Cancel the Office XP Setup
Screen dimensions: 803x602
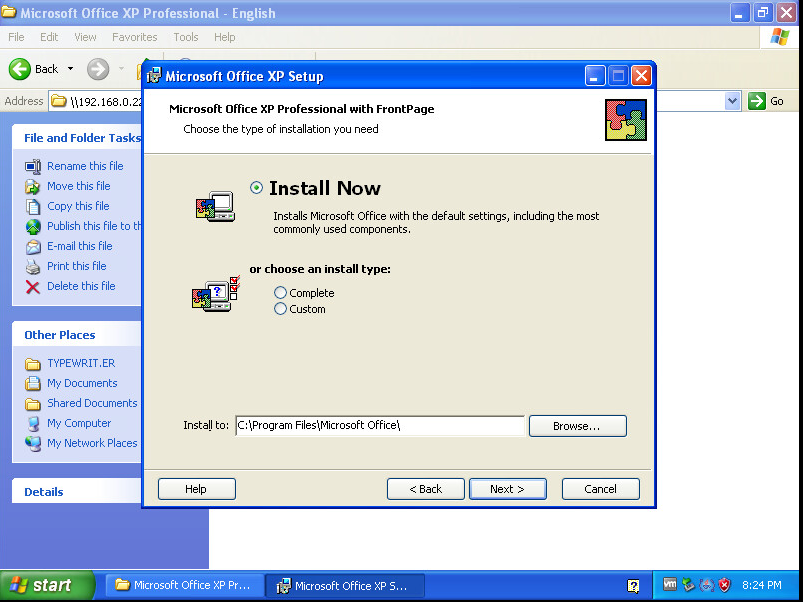[600, 489]
